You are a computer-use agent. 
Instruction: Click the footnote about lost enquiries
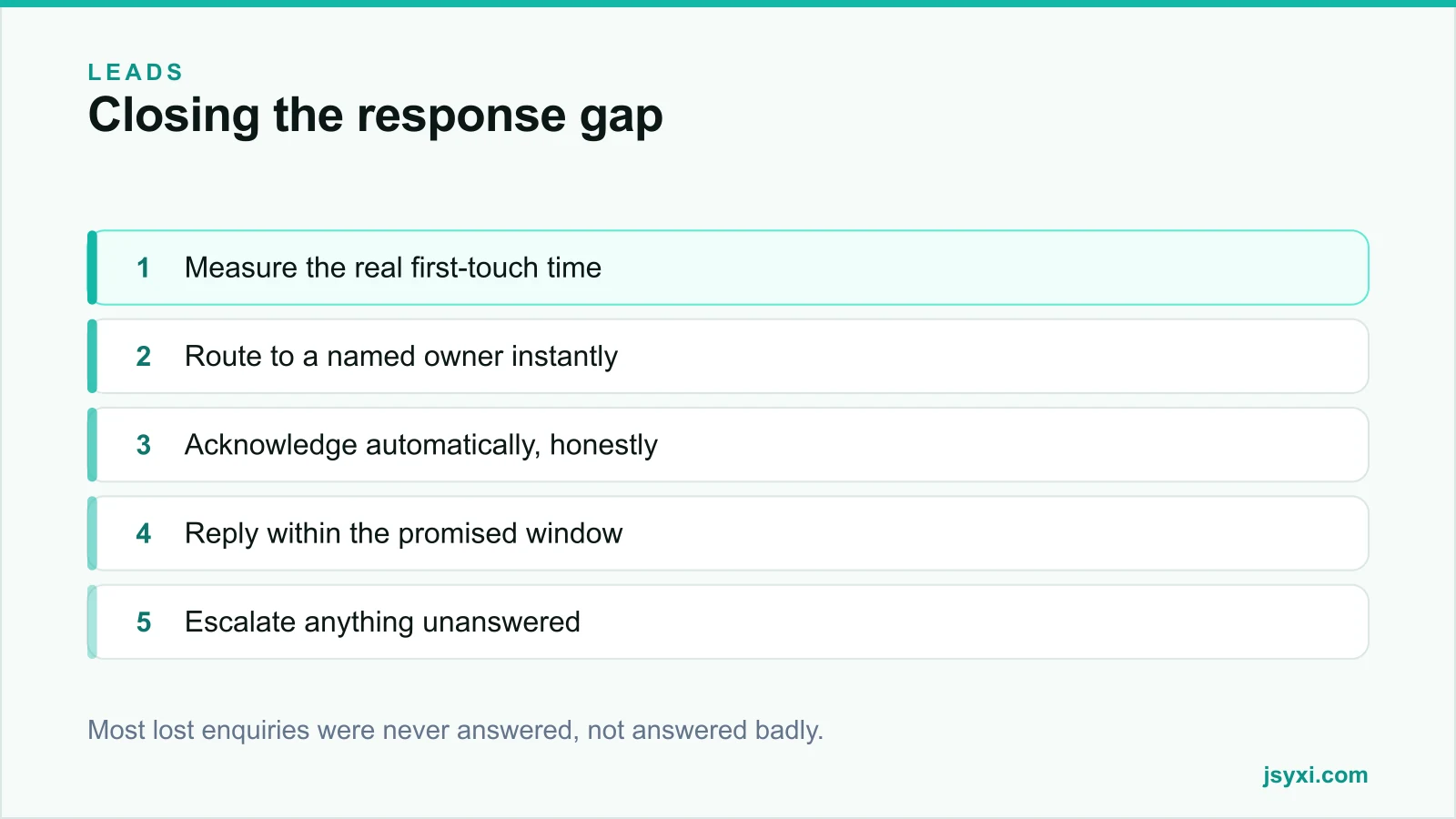point(455,730)
